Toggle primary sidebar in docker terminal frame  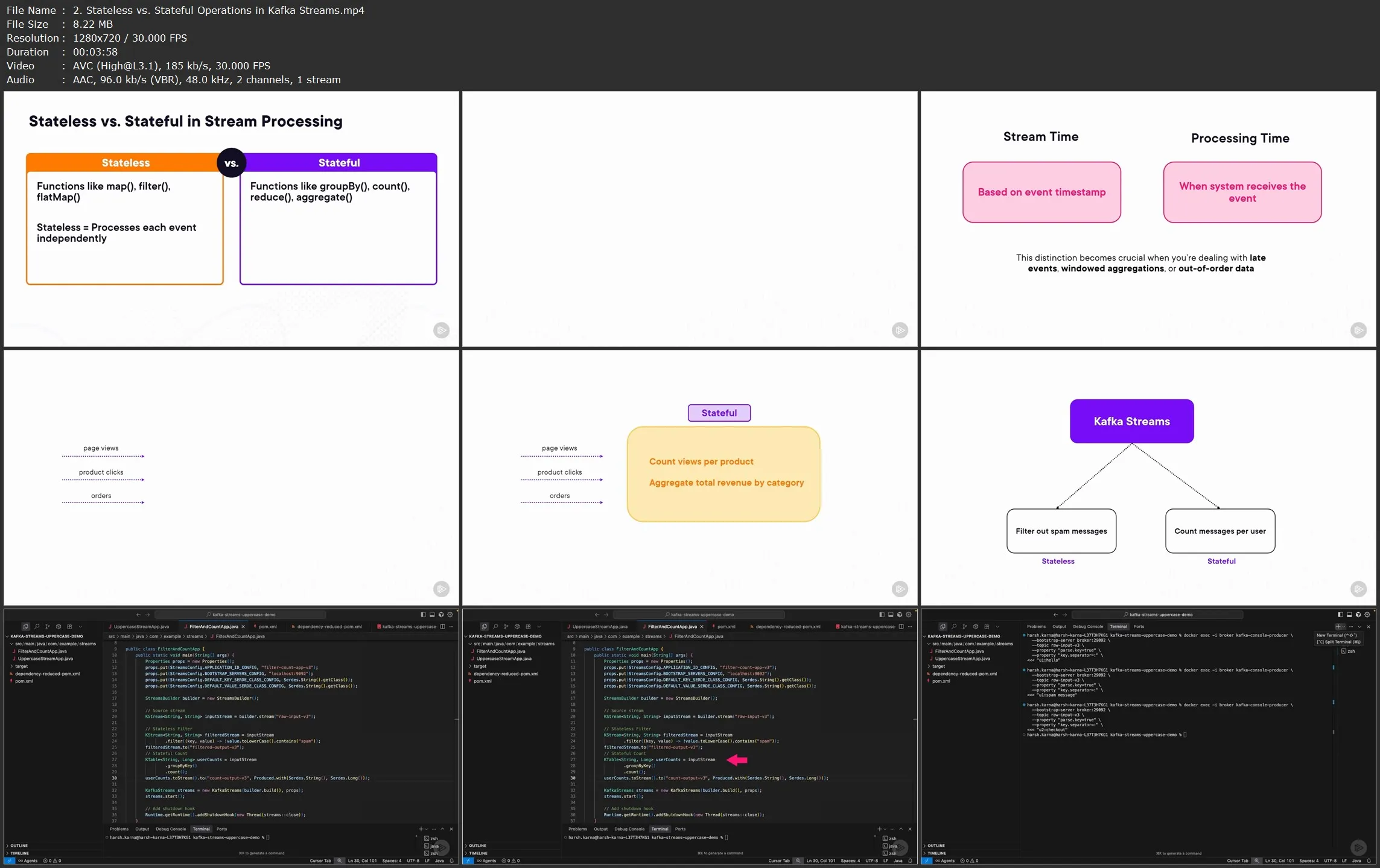(1340, 615)
